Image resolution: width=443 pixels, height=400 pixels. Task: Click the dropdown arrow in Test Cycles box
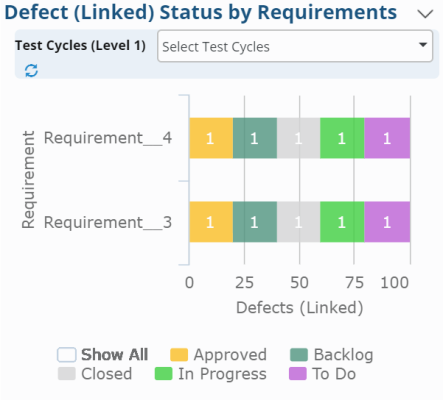[423, 45]
